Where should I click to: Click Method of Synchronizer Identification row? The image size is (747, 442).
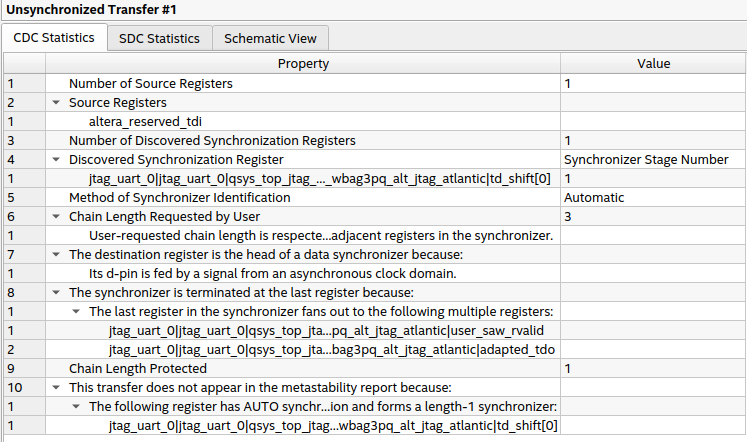pyautogui.click(x=179, y=197)
